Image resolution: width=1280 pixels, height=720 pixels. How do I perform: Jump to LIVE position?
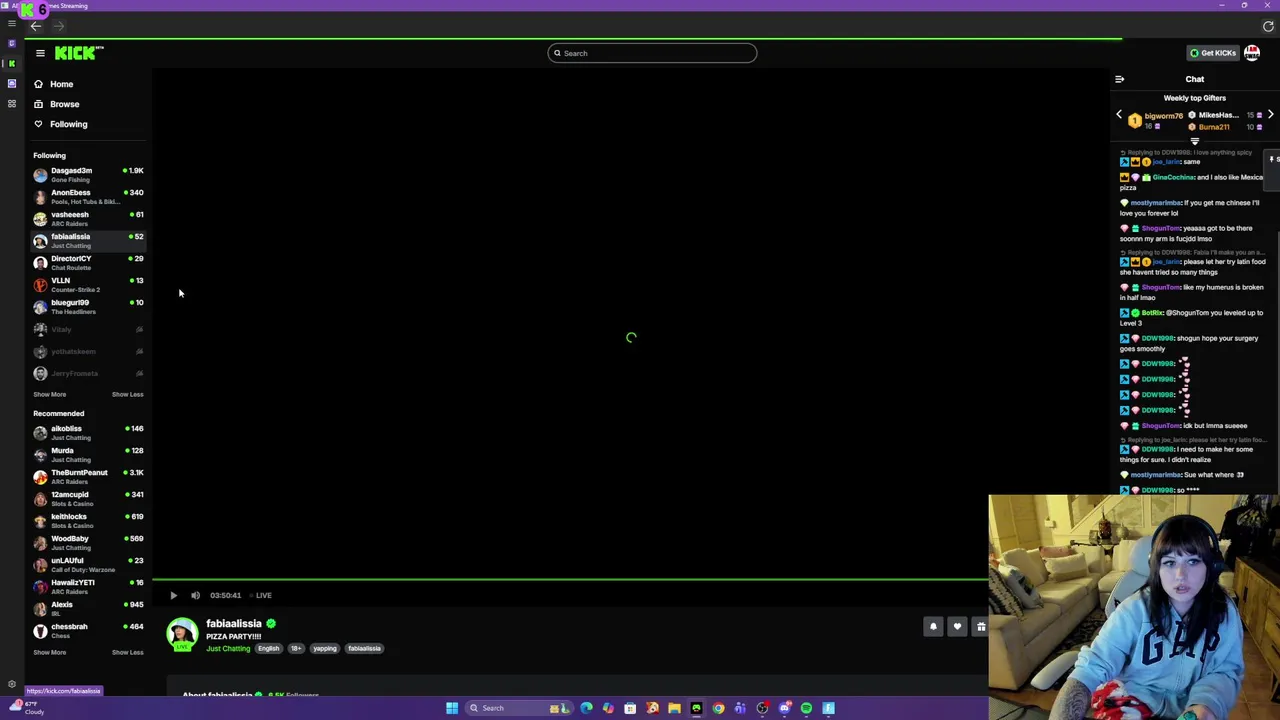(x=261, y=595)
